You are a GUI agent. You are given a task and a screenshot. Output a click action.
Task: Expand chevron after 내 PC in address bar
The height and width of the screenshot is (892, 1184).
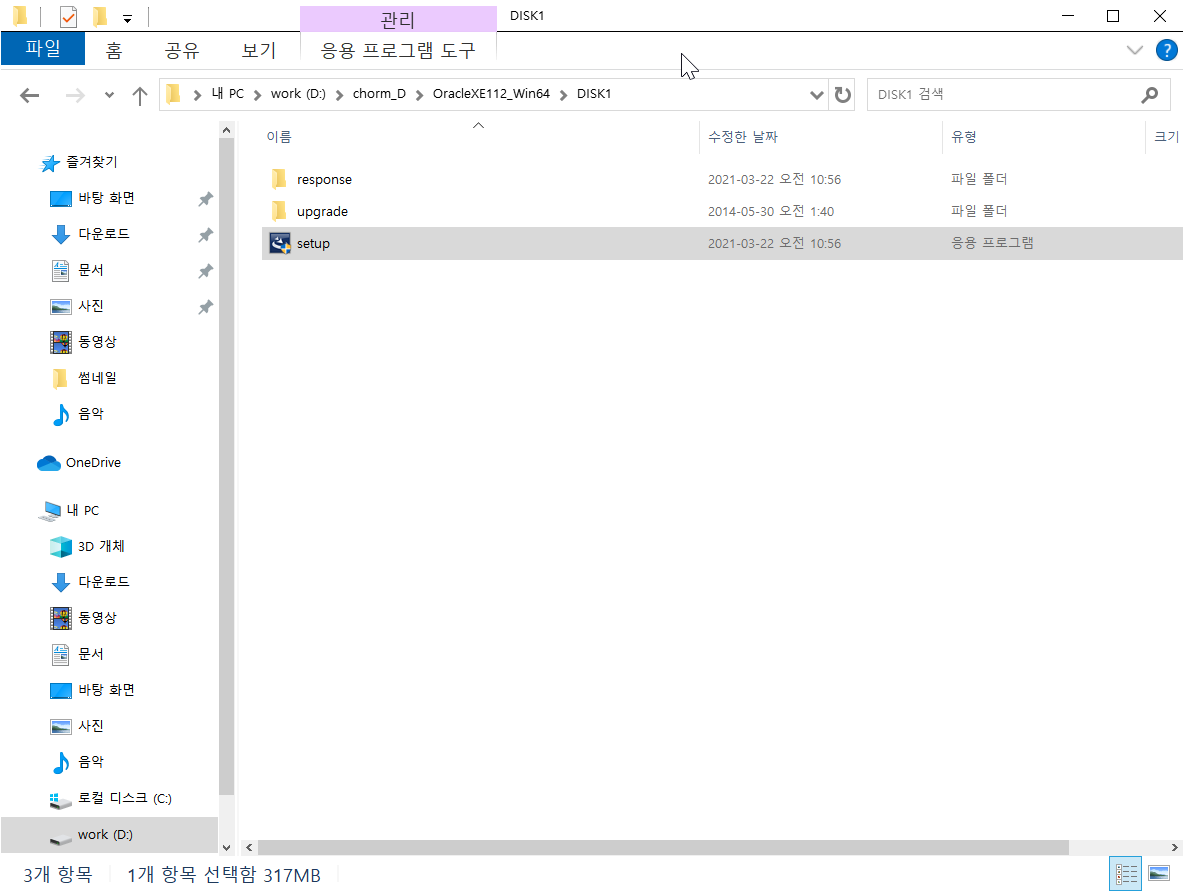(x=257, y=94)
